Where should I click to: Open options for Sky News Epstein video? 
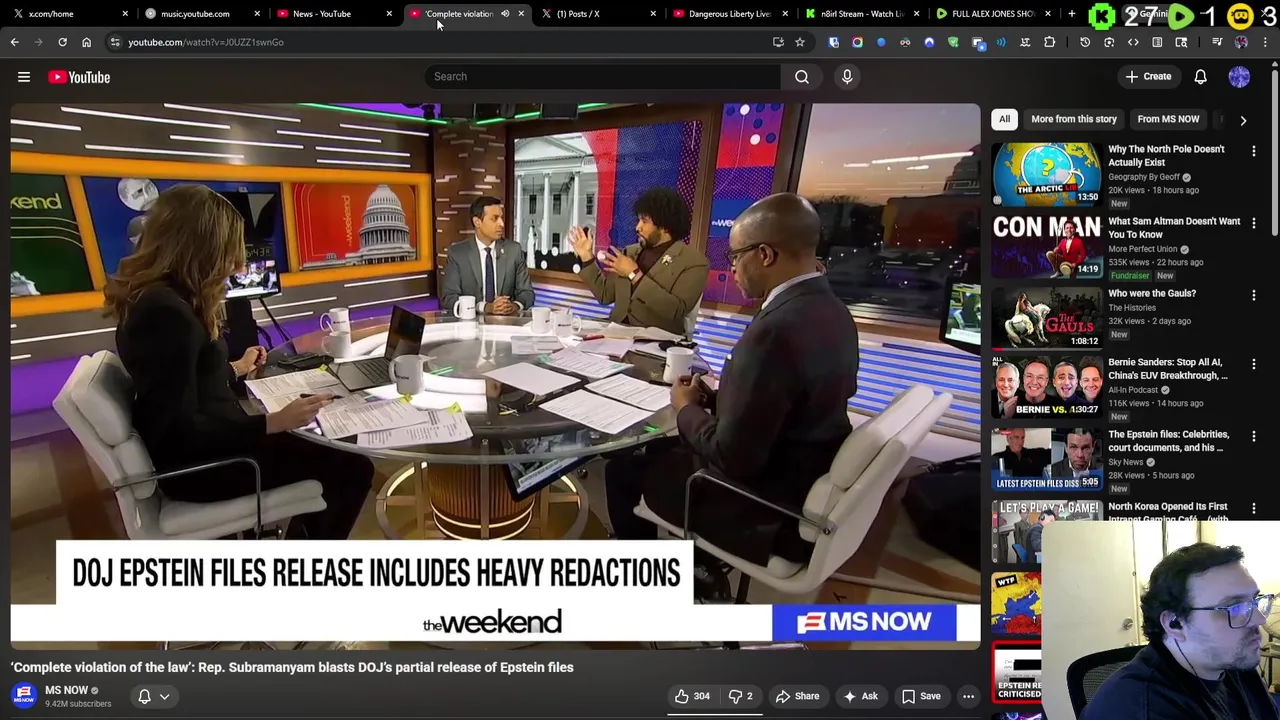pyautogui.click(x=1254, y=436)
